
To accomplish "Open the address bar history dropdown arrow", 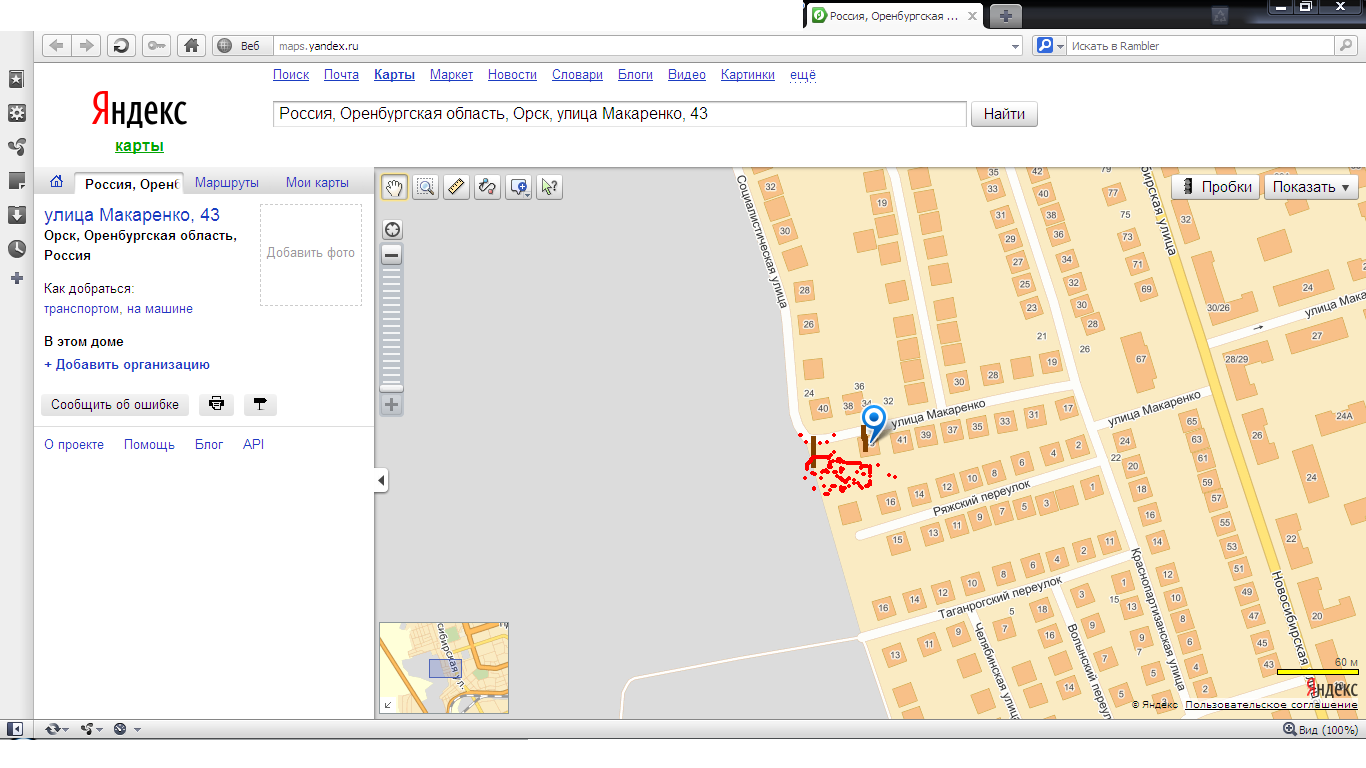I will (1016, 46).
